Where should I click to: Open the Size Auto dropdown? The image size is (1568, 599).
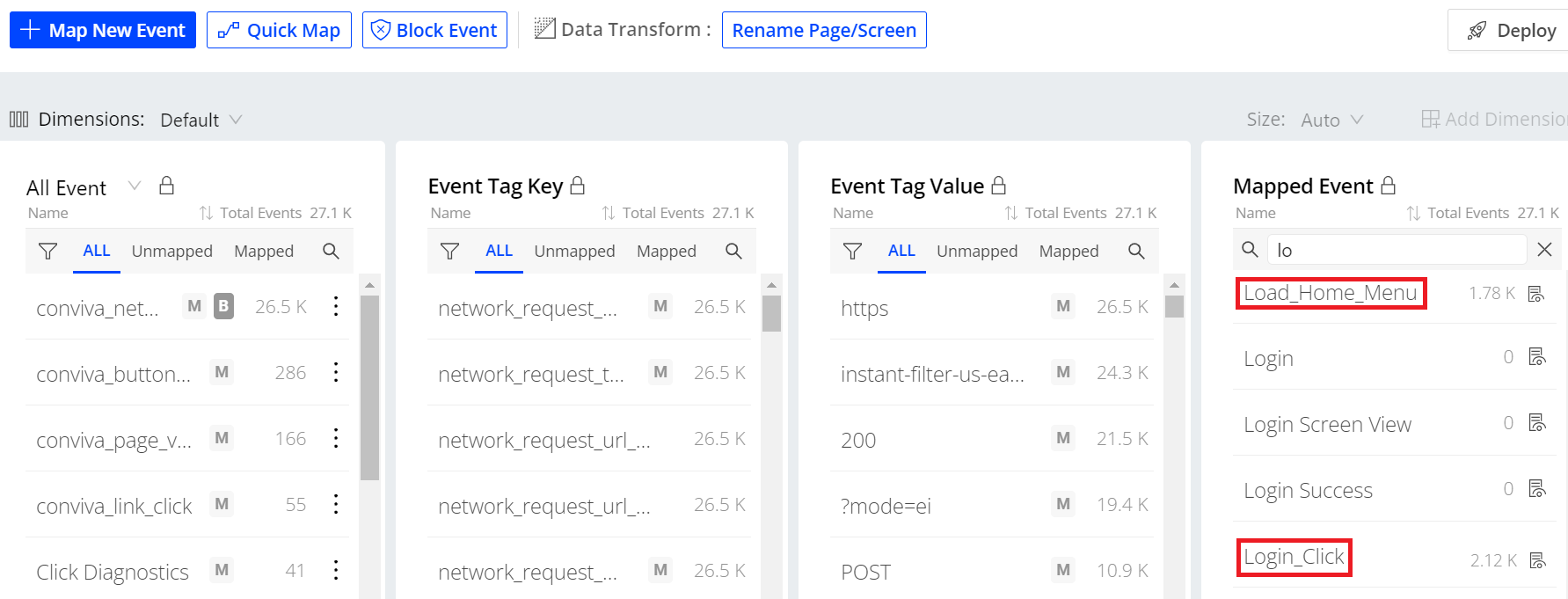(1331, 120)
